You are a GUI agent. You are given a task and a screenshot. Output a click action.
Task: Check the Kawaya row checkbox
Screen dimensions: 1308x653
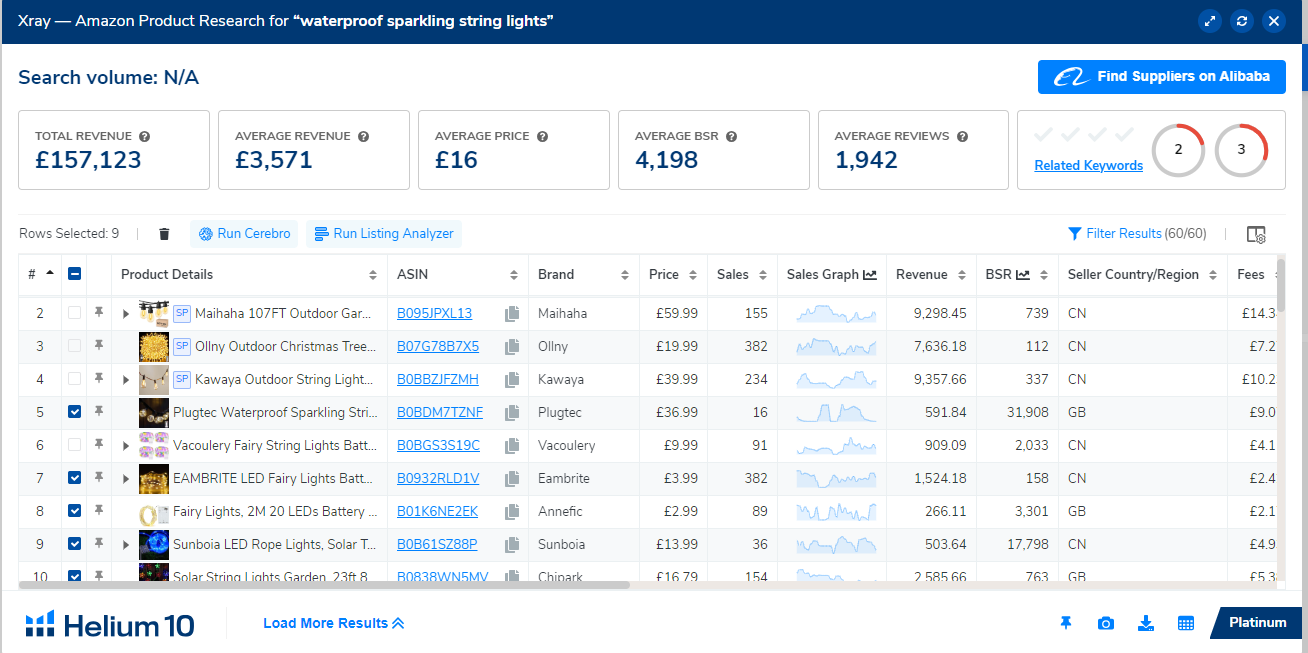[75, 379]
